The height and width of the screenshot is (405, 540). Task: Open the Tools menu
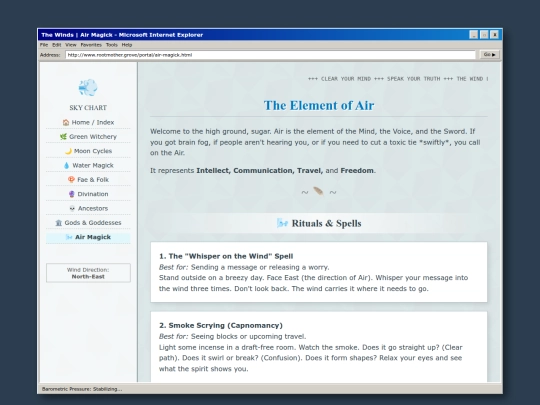[112, 45]
